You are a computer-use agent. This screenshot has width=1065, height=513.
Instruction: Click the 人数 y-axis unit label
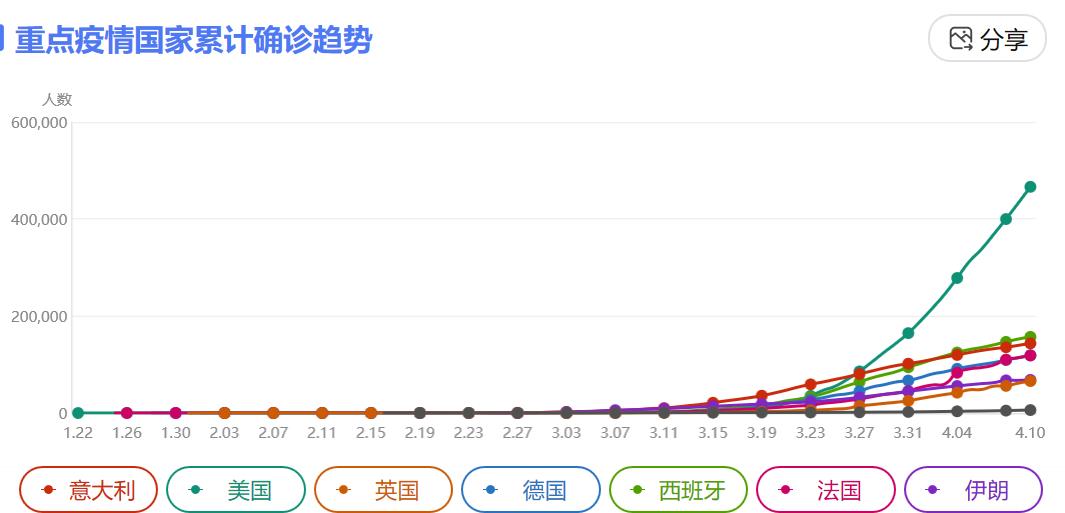56,100
